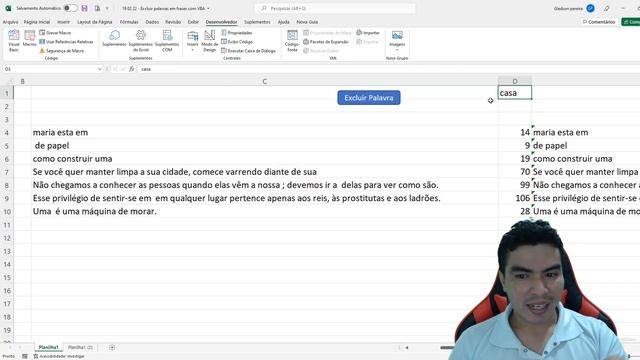Open Suplementos COM dialog
The width and height of the screenshot is (640, 360).
point(167,41)
